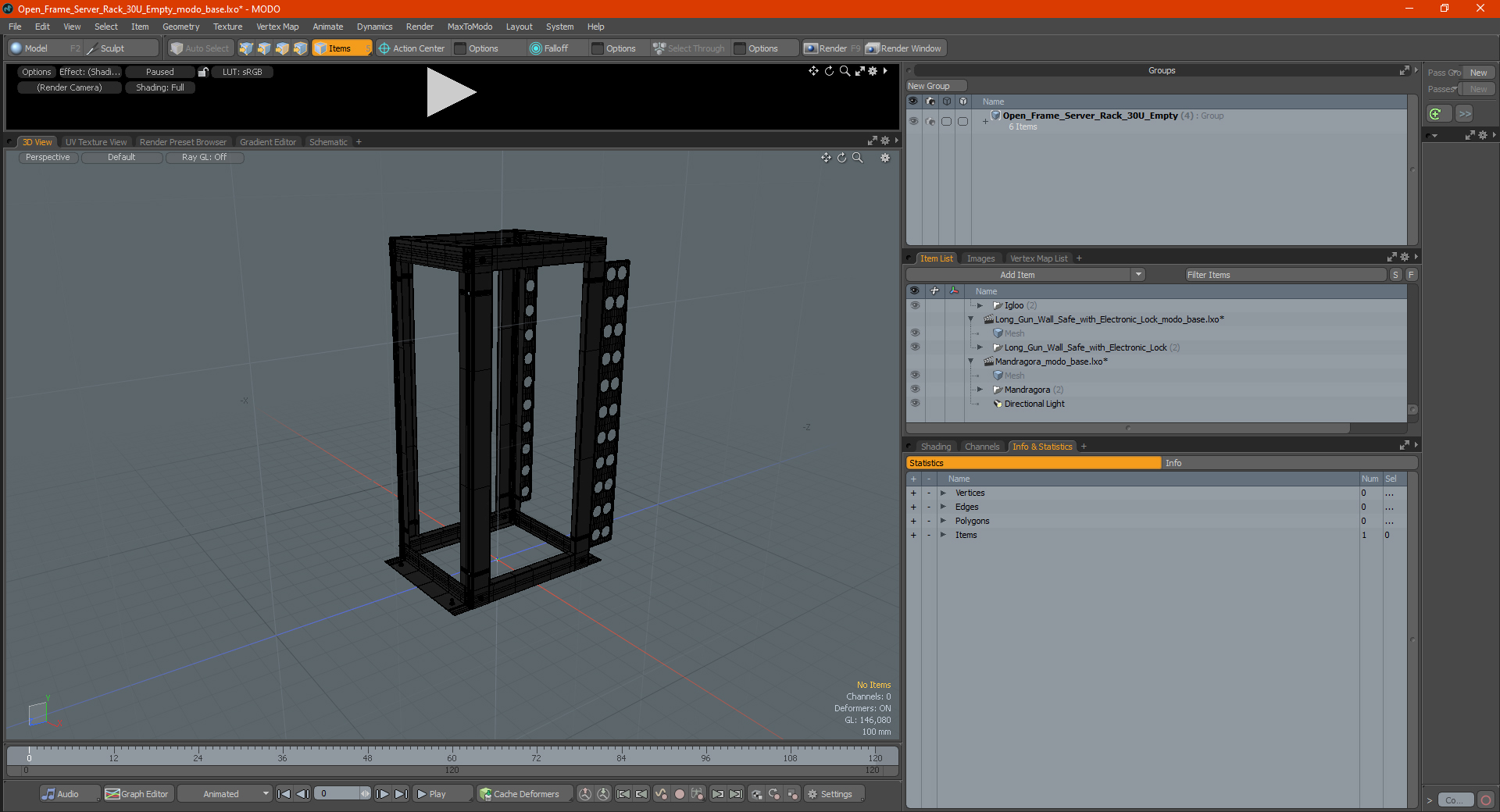Expand Igloo tree item
The image size is (1500, 812).
pos(980,305)
